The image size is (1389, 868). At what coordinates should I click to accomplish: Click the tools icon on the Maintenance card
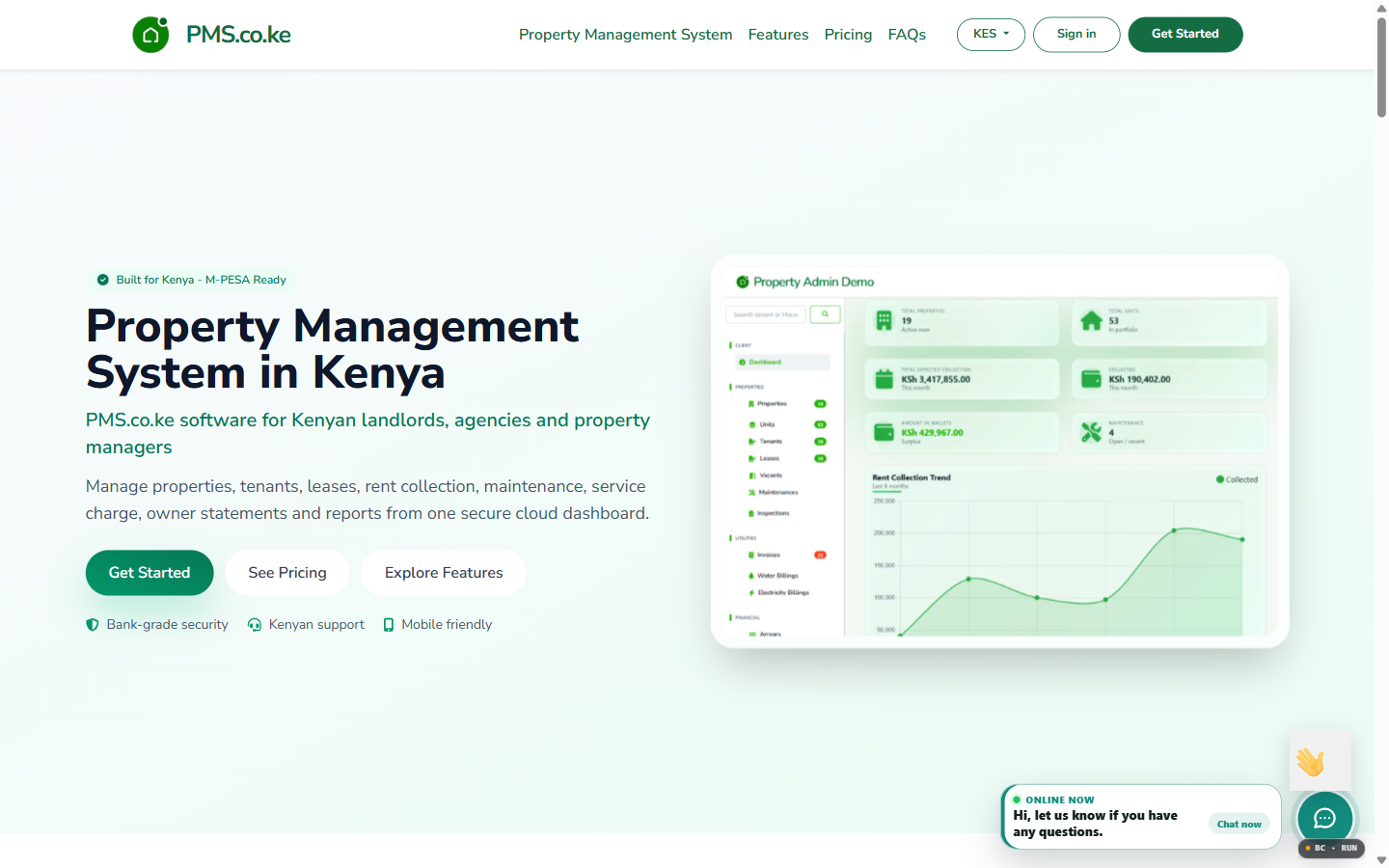click(1091, 432)
